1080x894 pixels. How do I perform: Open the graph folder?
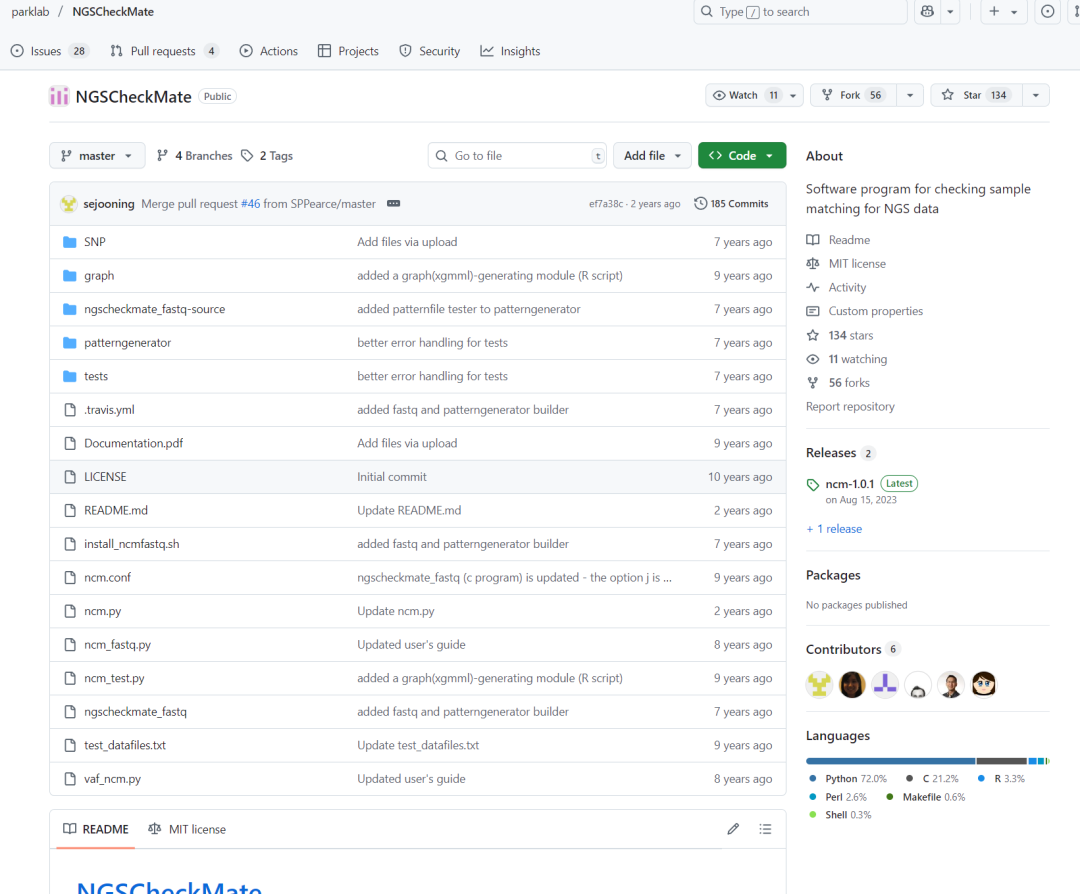click(x=99, y=276)
